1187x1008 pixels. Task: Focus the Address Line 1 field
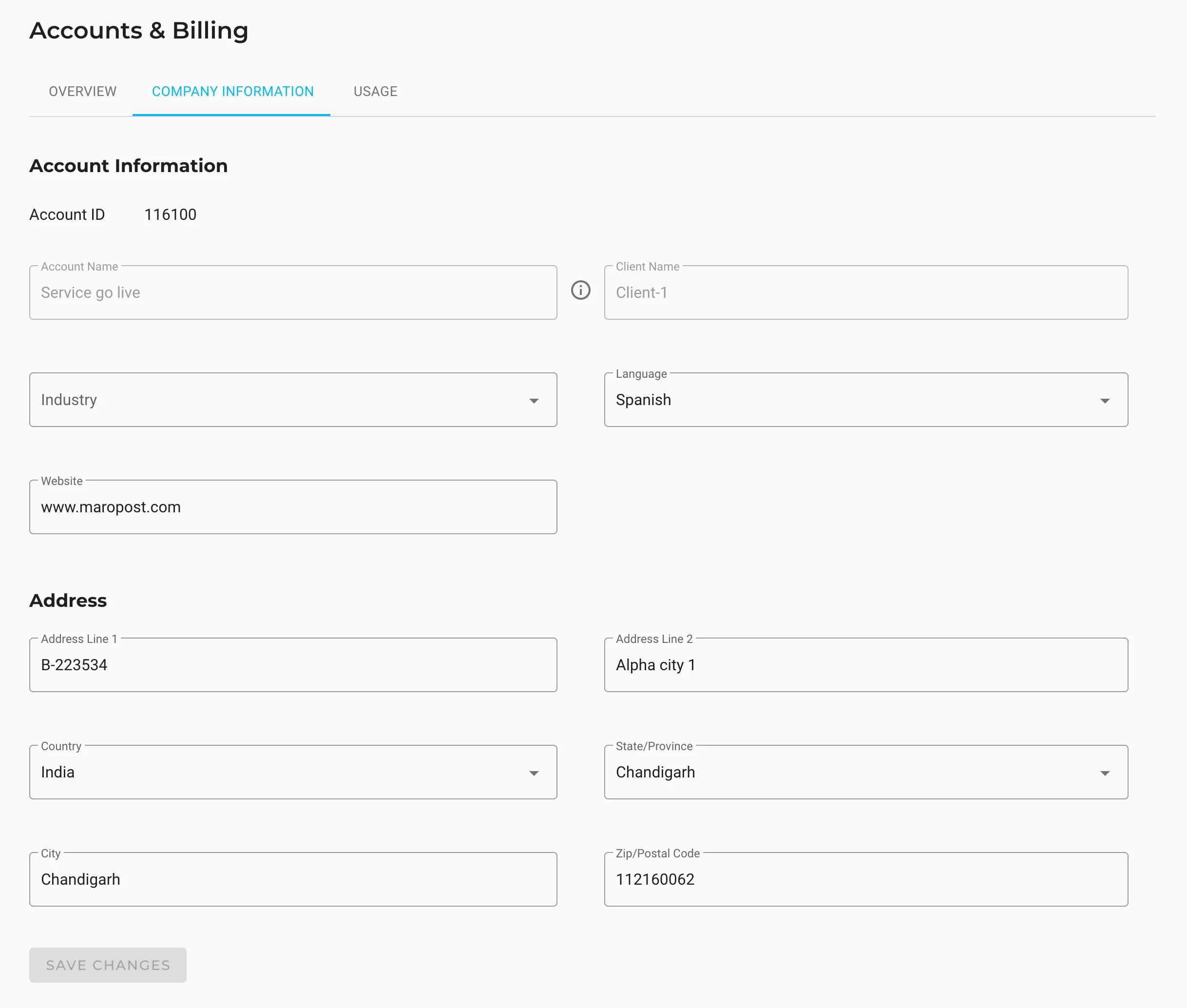[292, 665]
